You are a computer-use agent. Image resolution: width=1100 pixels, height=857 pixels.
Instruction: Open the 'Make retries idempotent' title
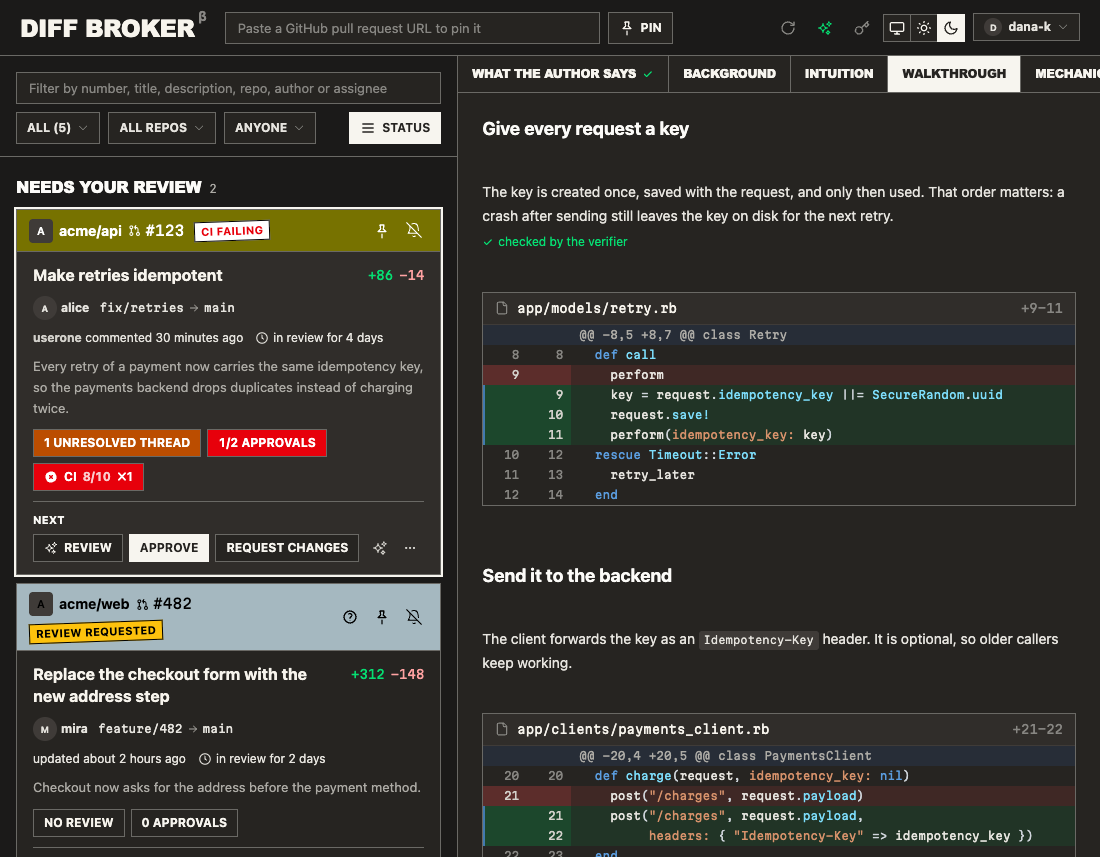tap(128, 276)
